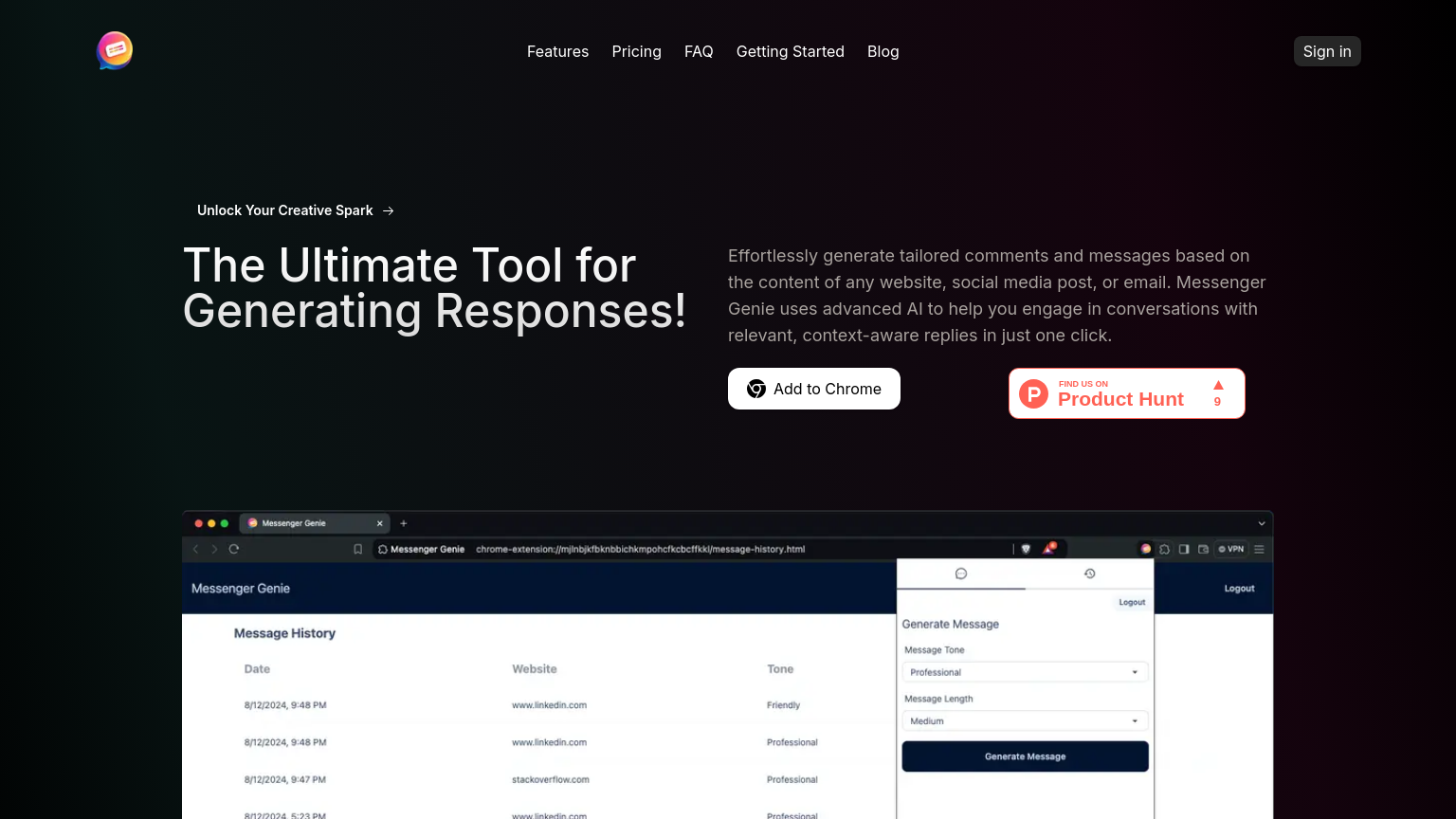Click the Brave shield icon in address bar
This screenshot has height=819, width=1456.
click(x=1026, y=549)
